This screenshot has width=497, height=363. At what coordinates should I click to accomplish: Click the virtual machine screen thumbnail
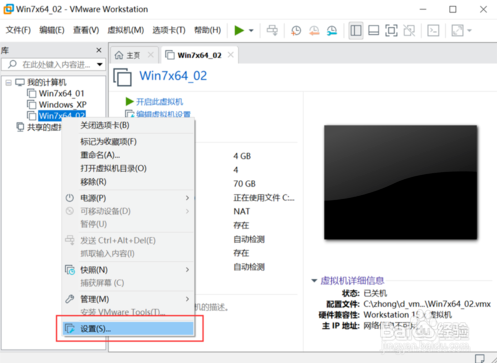[x=400, y=182]
